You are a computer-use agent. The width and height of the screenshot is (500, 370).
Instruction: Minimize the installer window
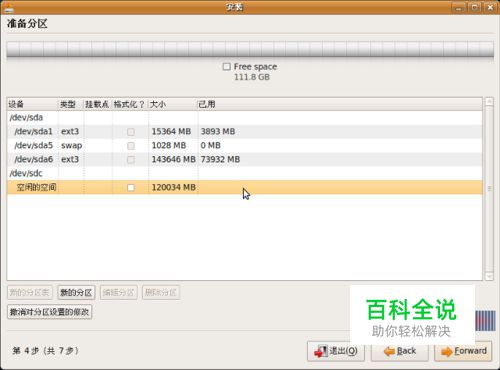pos(459,7)
